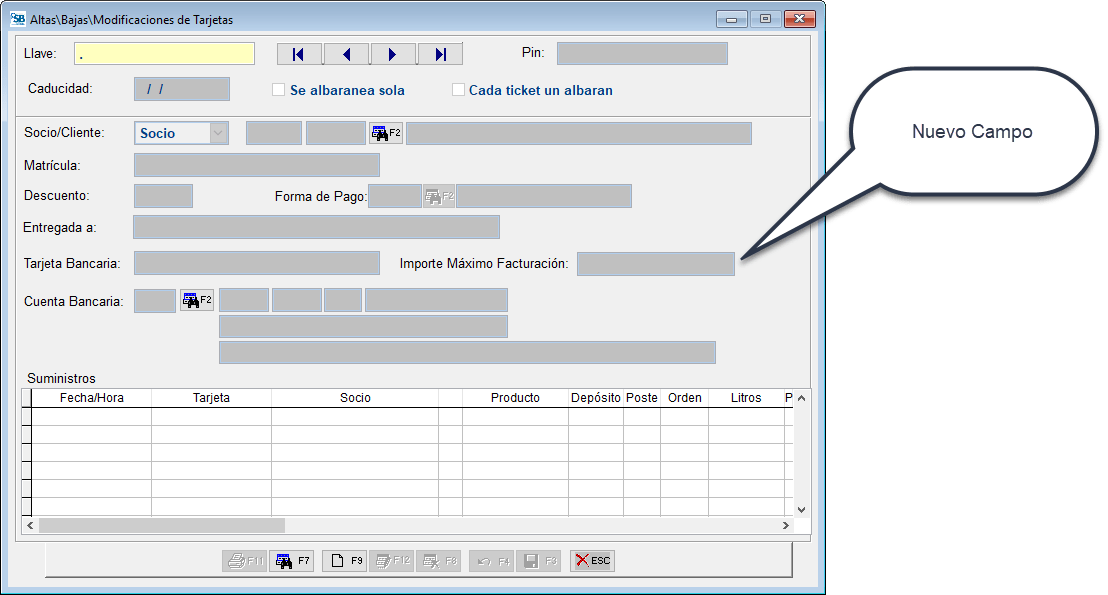Click the Importe Máximo Facturación field

tap(655, 264)
